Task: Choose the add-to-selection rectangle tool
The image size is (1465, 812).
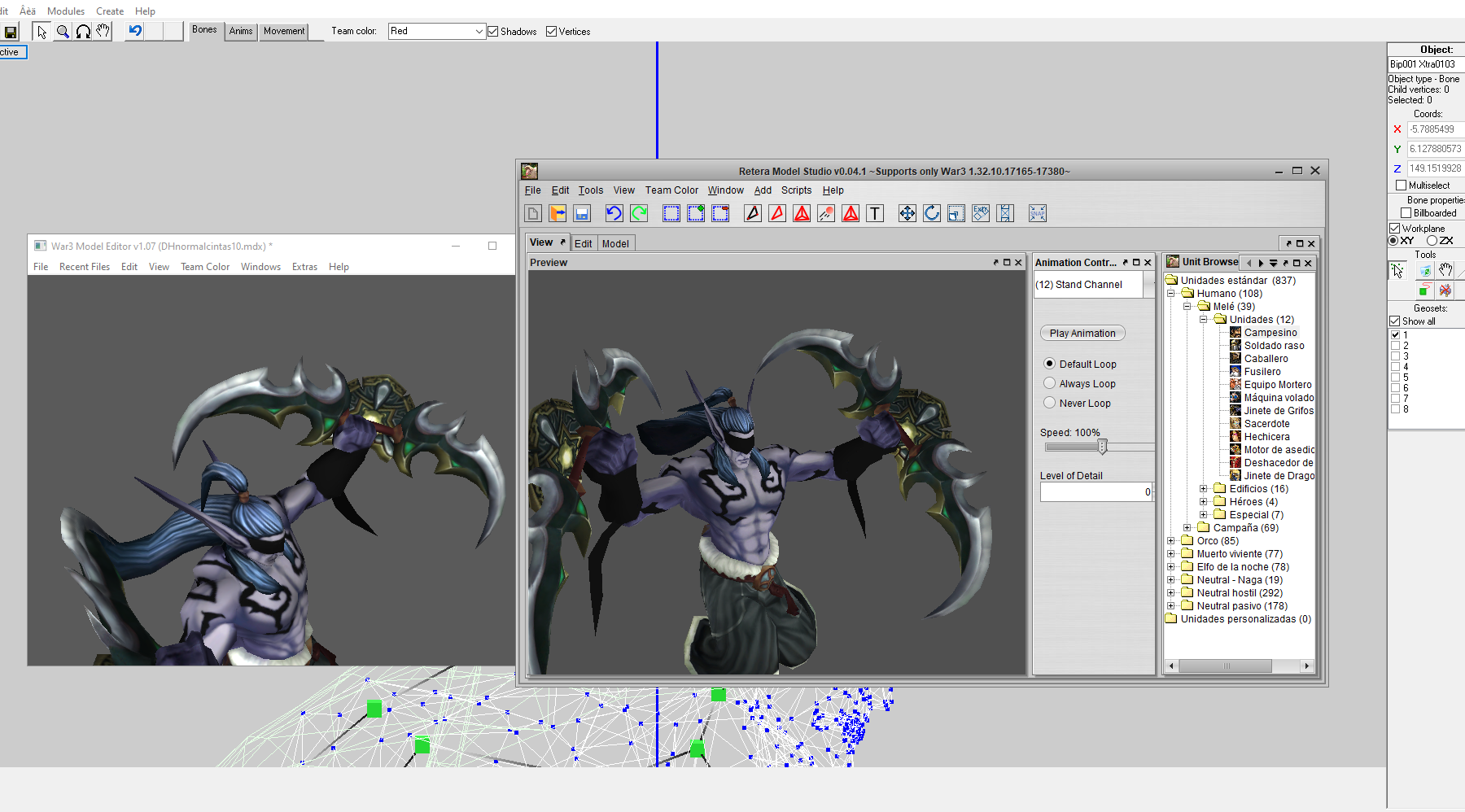Action: (x=696, y=213)
